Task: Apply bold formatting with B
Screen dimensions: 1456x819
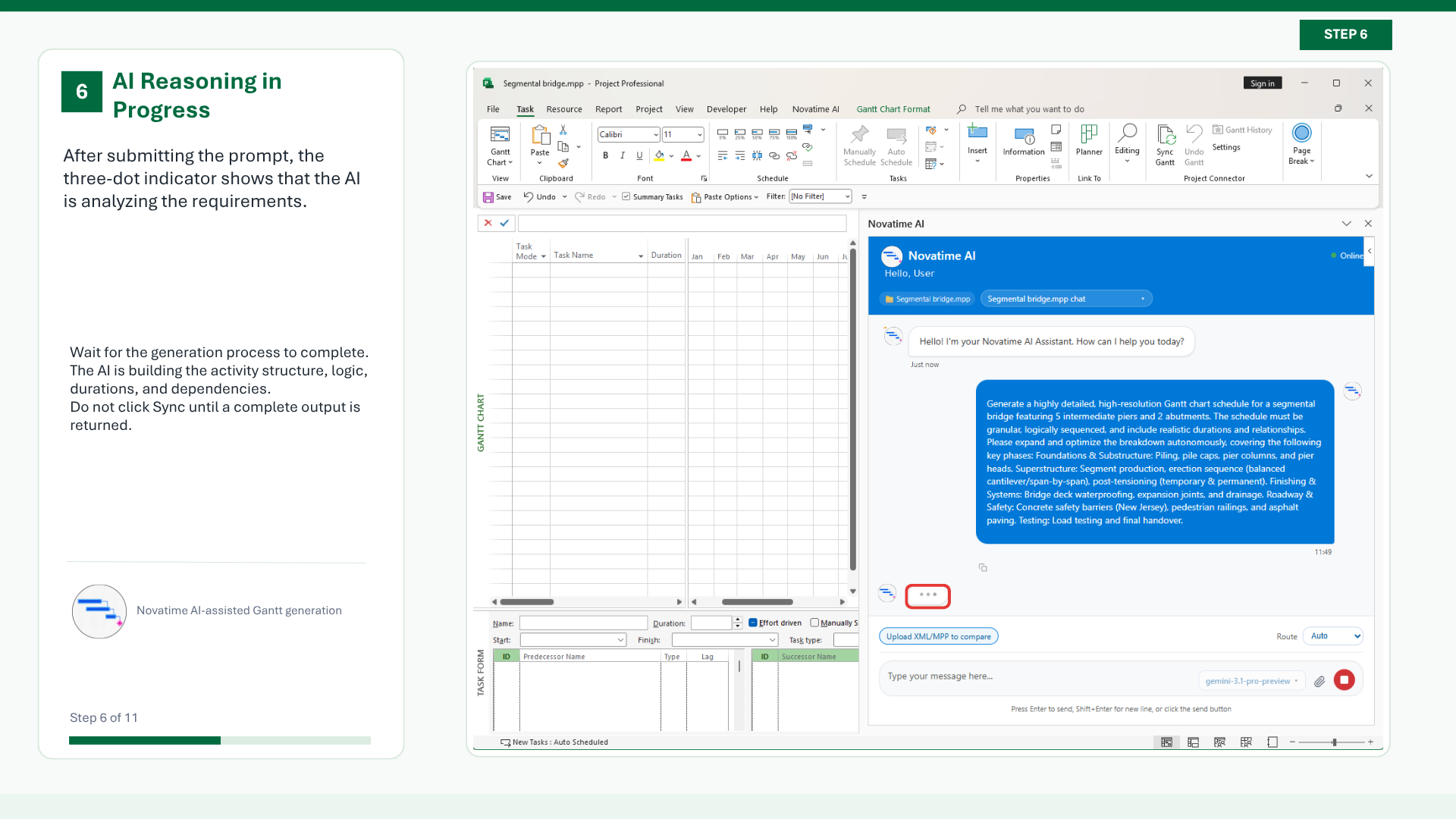Action: tap(605, 155)
